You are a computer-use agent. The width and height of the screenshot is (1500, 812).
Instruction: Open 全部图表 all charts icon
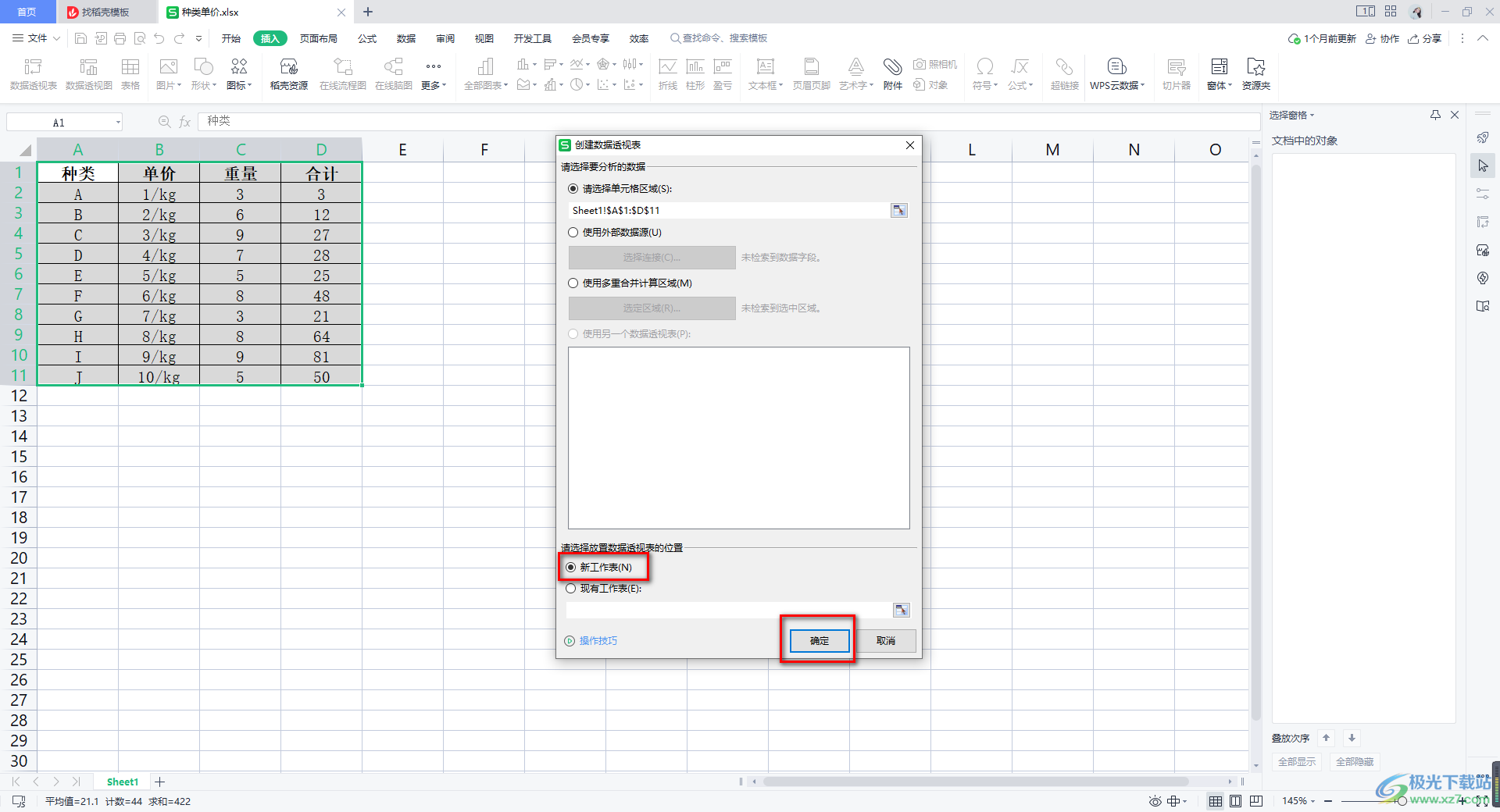(x=486, y=74)
